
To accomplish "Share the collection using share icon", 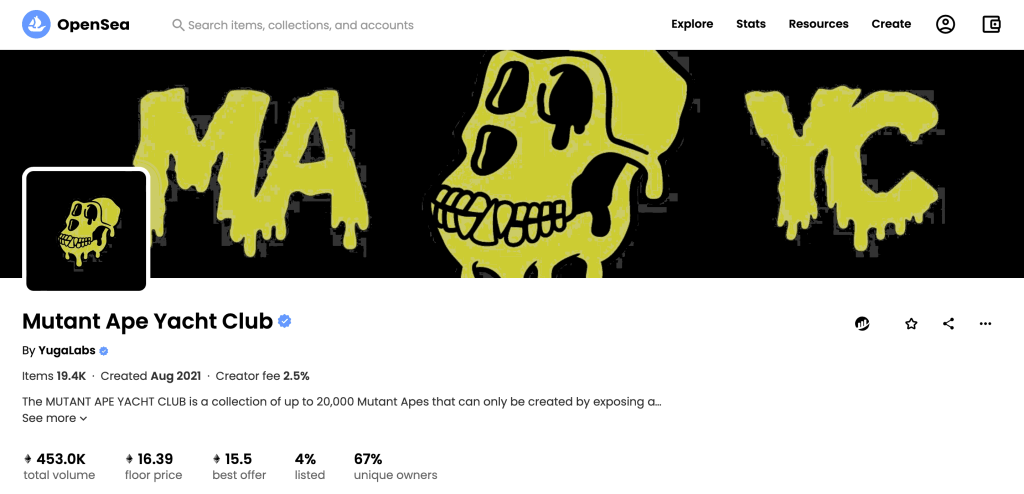I will pos(948,323).
